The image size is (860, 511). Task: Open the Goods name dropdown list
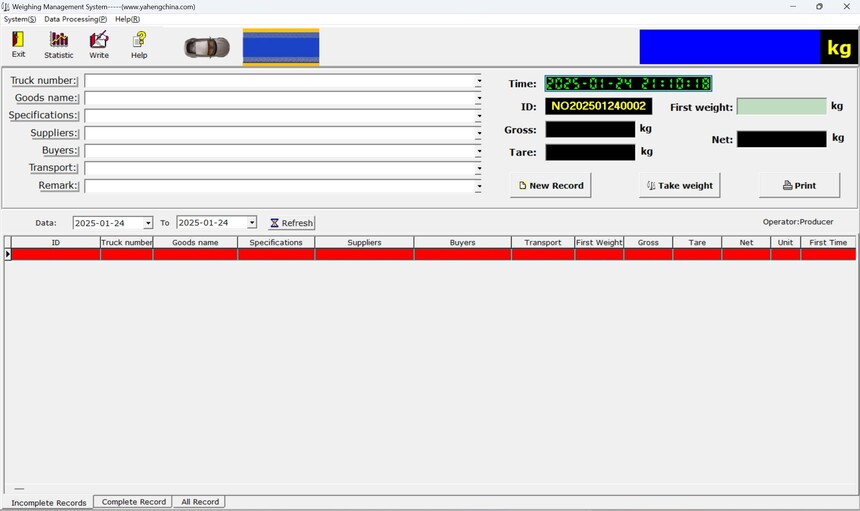[x=478, y=99]
